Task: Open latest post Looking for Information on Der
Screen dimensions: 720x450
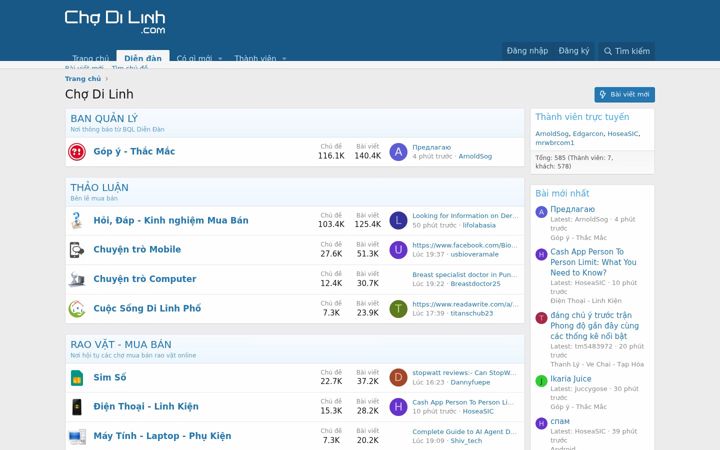Action: [x=465, y=216]
